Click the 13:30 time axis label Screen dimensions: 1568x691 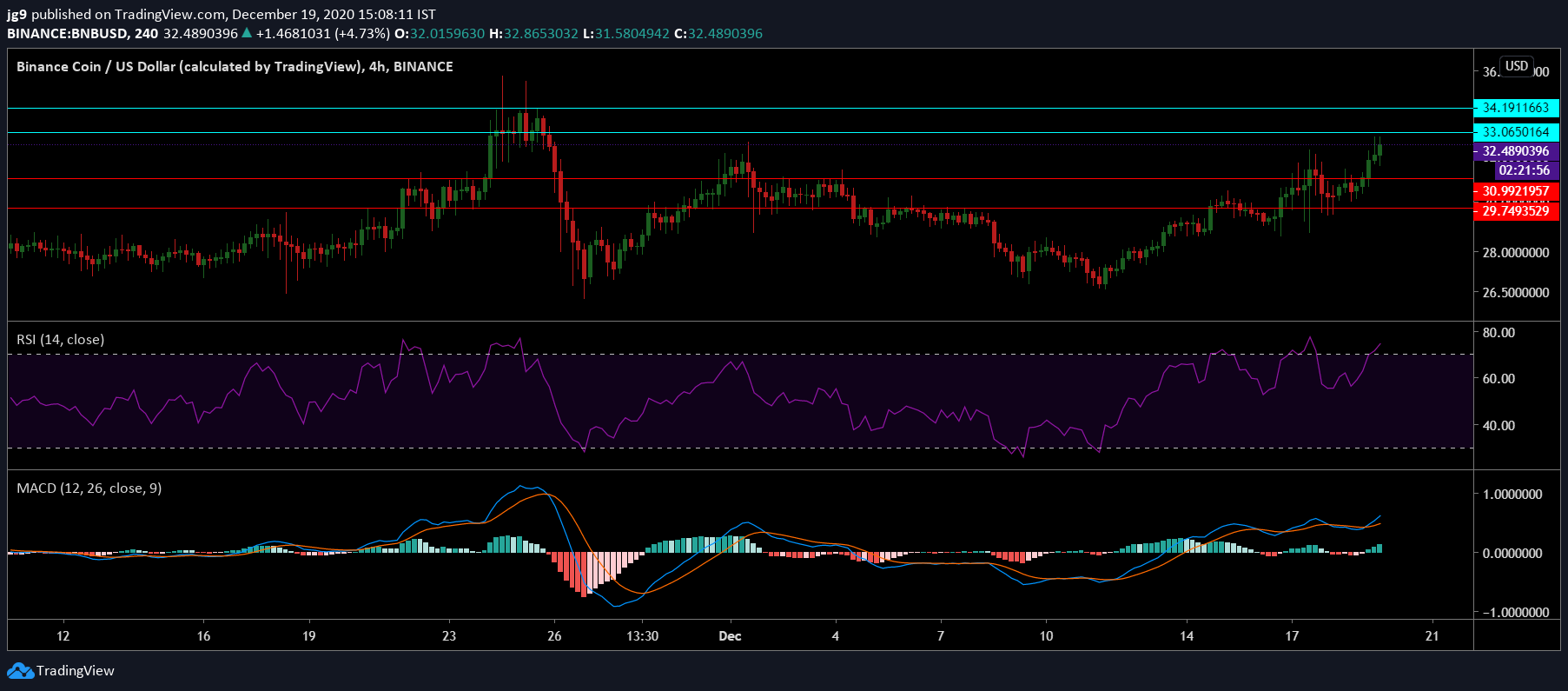click(643, 636)
